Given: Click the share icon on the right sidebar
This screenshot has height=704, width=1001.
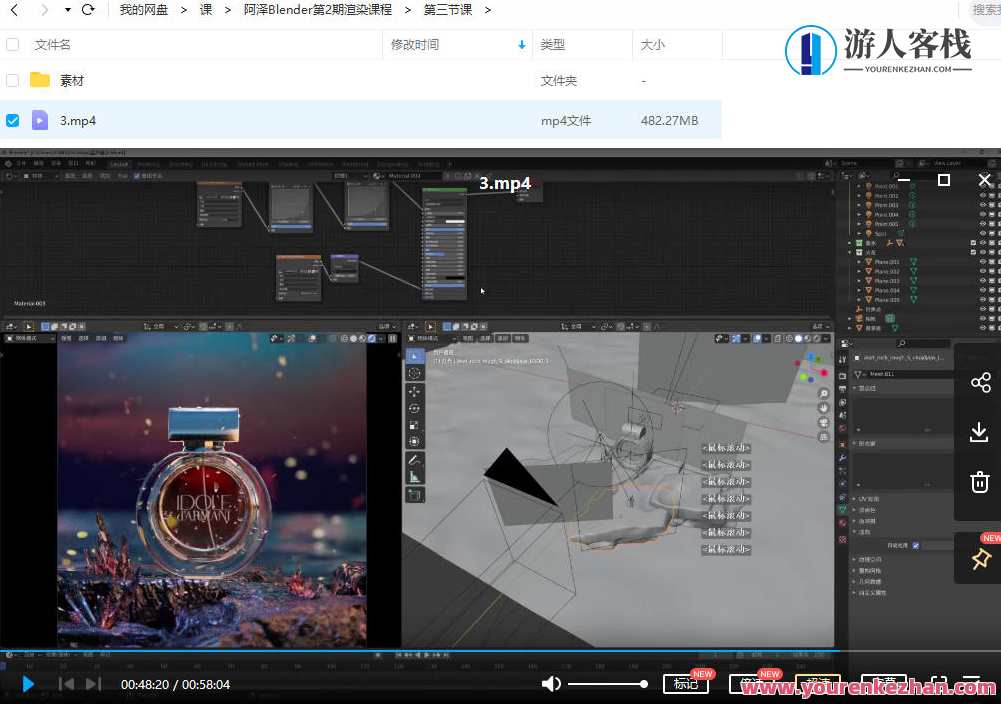Looking at the screenshot, I should (x=980, y=382).
